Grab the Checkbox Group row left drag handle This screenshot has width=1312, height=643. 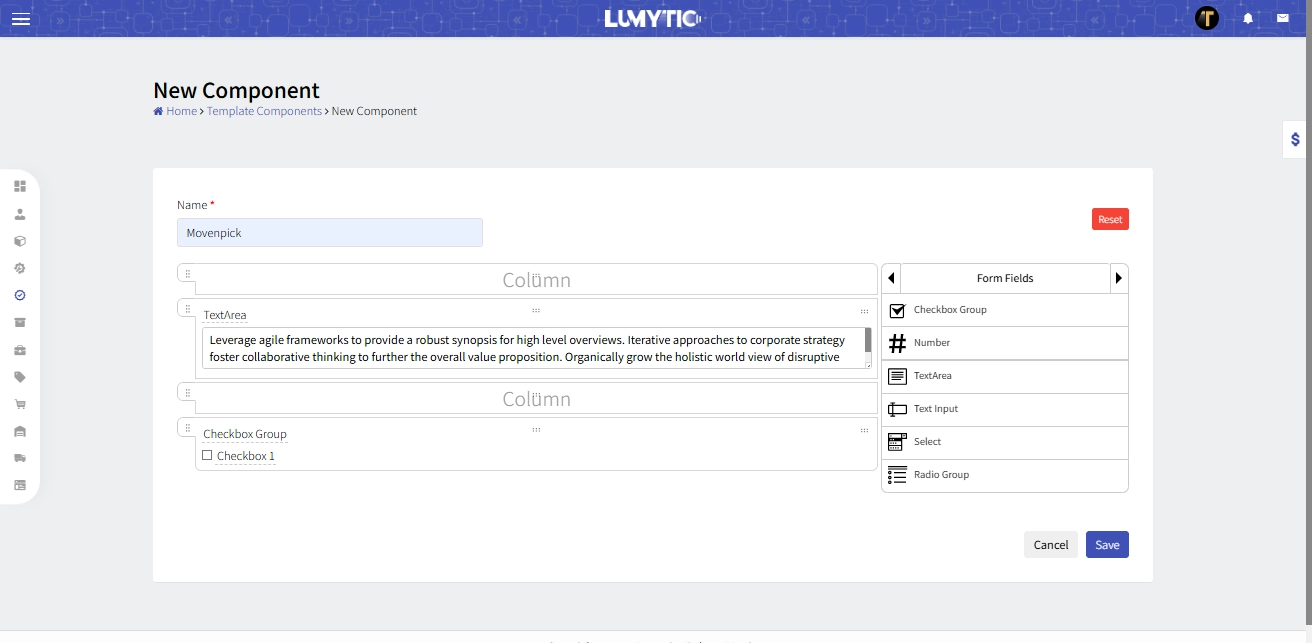click(x=187, y=427)
